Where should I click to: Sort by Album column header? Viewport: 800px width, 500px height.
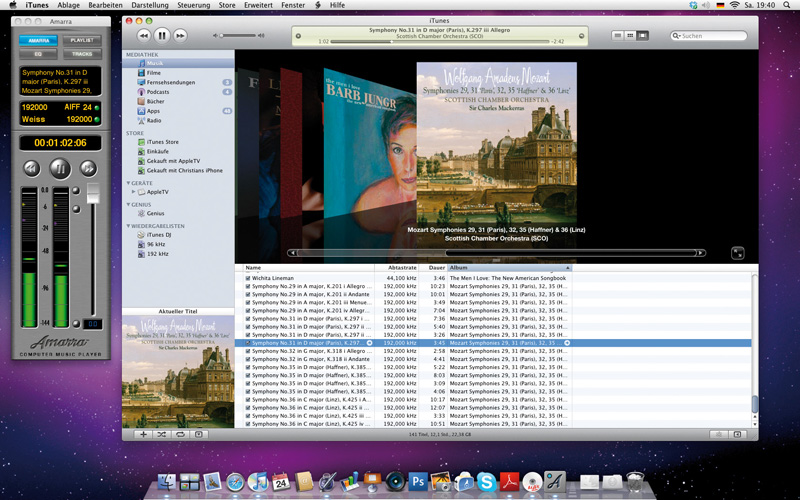509,267
